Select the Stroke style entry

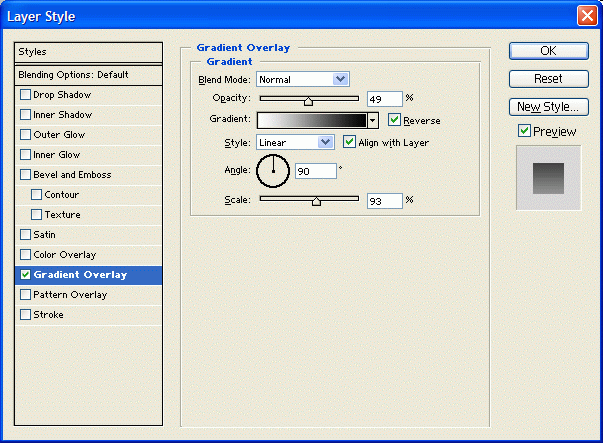point(48,315)
